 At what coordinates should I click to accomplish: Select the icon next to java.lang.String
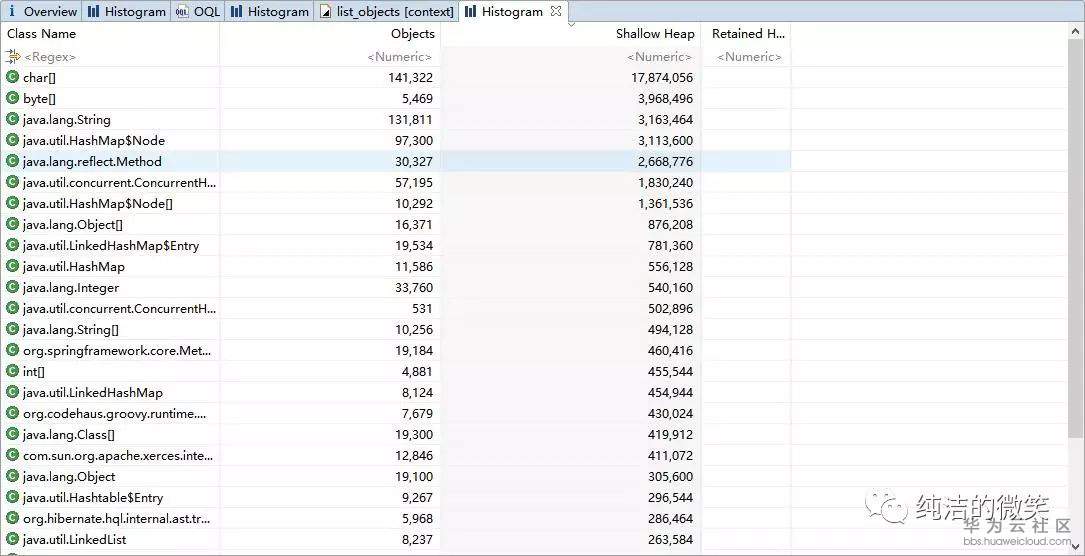(12, 119)
